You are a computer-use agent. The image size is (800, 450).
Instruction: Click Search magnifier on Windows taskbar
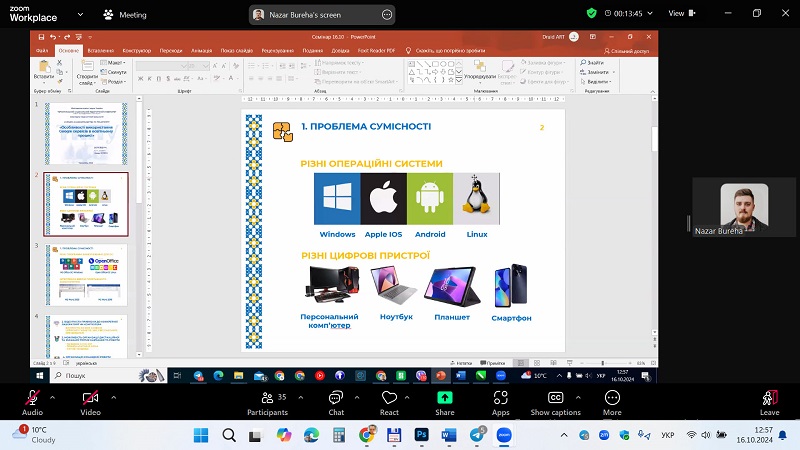click(x=229, y=435)
